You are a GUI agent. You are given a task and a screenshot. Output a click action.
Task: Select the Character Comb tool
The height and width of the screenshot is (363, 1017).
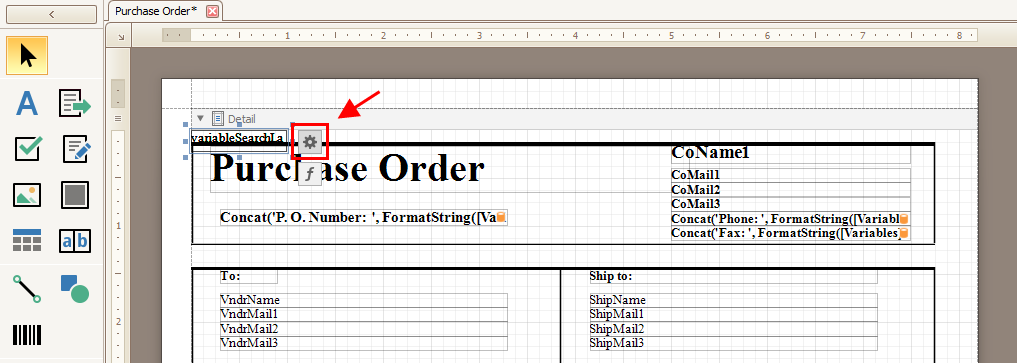tap(75, 240)
